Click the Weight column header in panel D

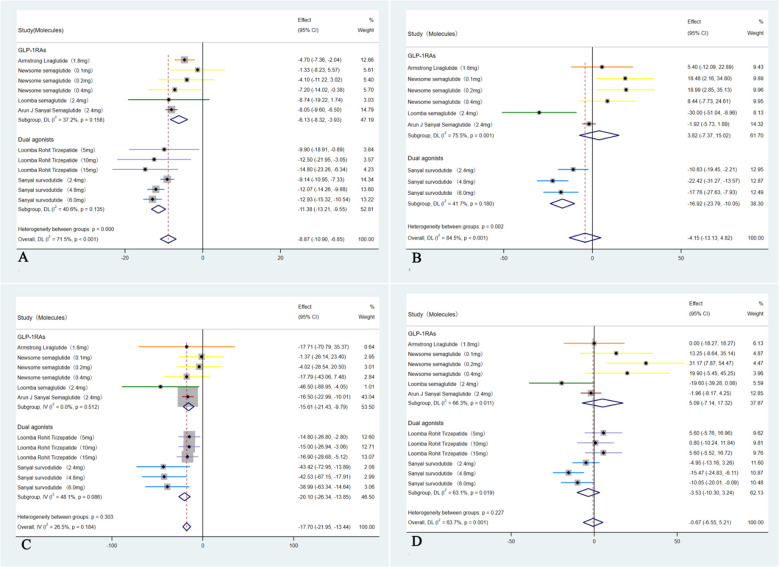755,314
